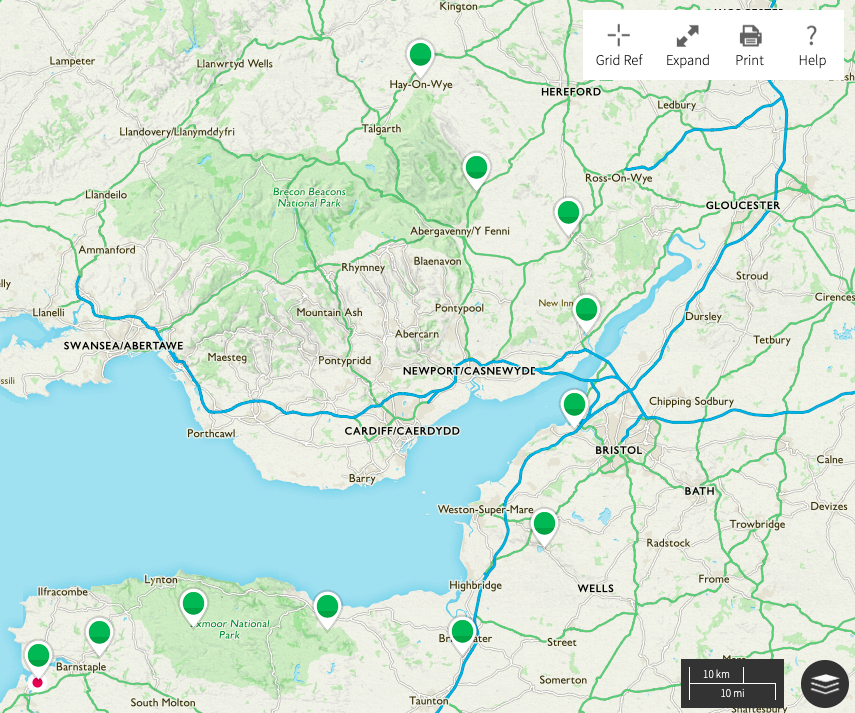Click the Brecon Beacons National Park label
The height and width of the screenshot is (713, 855).
coord(309,197)
